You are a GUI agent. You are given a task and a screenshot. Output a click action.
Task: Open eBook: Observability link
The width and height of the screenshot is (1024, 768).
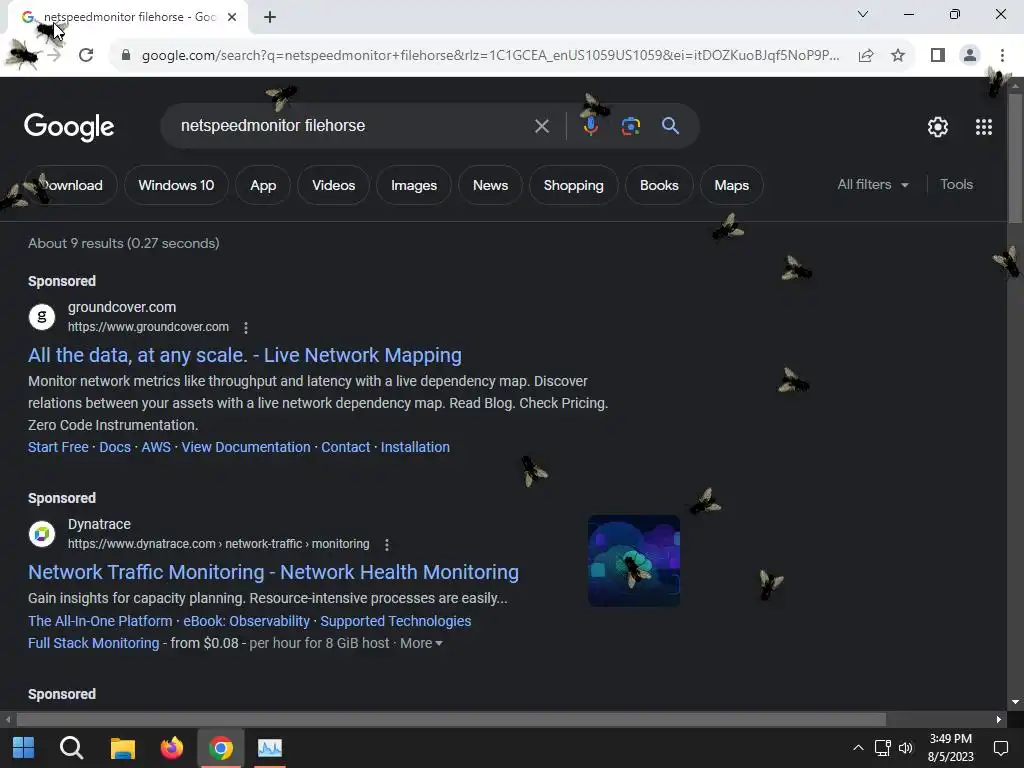coord(246,621)
